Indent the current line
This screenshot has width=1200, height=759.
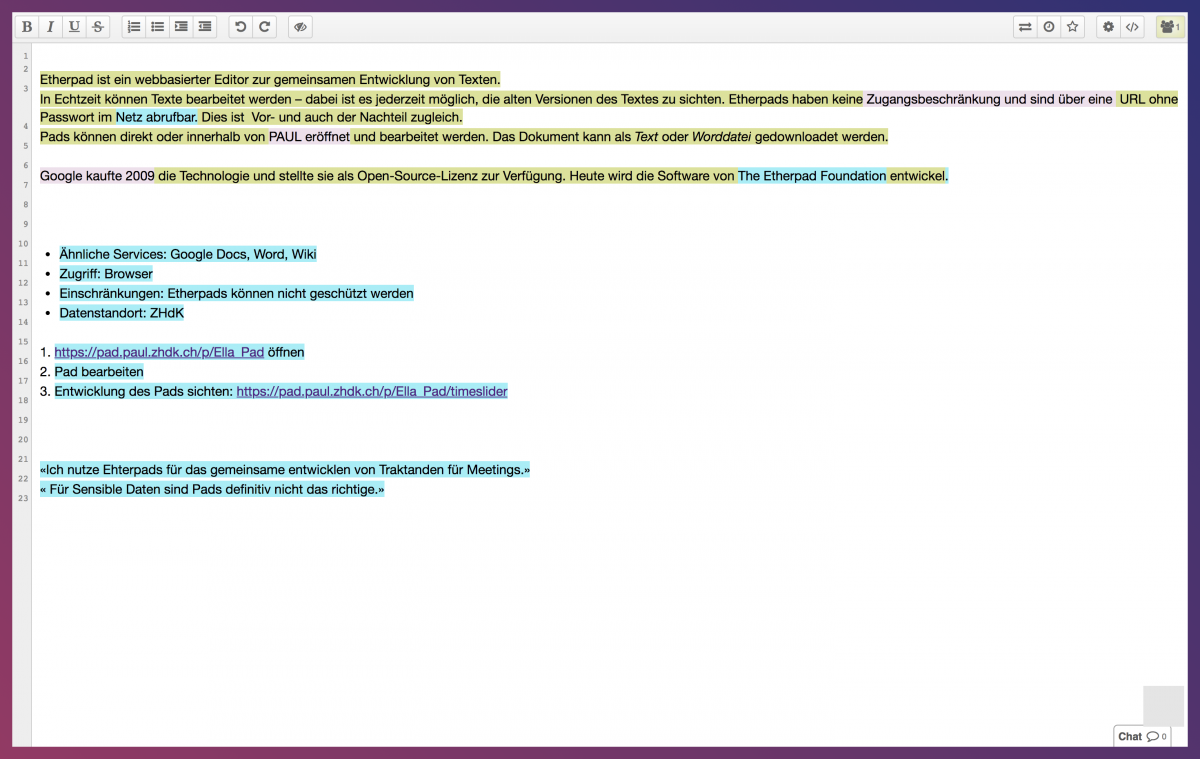(181, 27)
